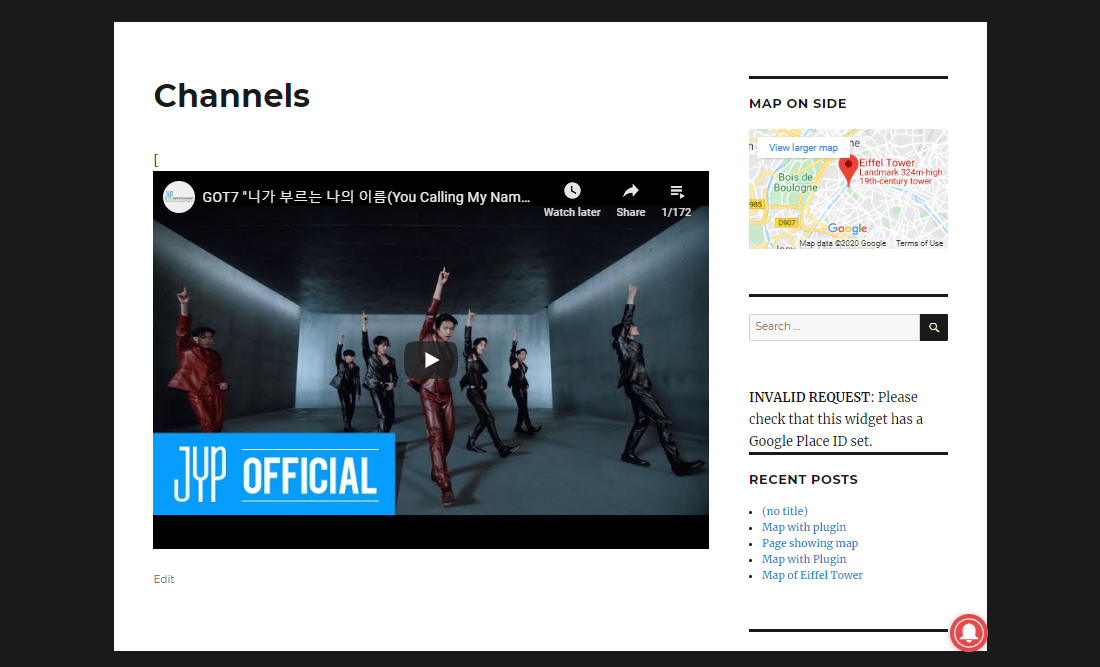Click the red notification bell in the corner

point(968,633)
